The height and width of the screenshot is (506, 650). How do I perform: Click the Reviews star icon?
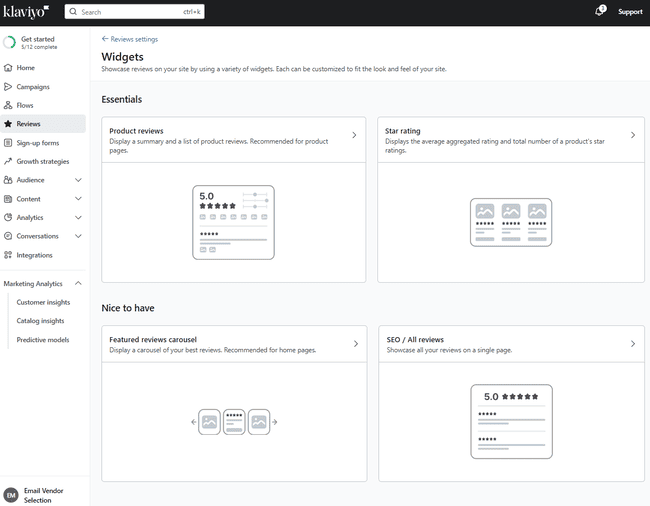[8, 123]
